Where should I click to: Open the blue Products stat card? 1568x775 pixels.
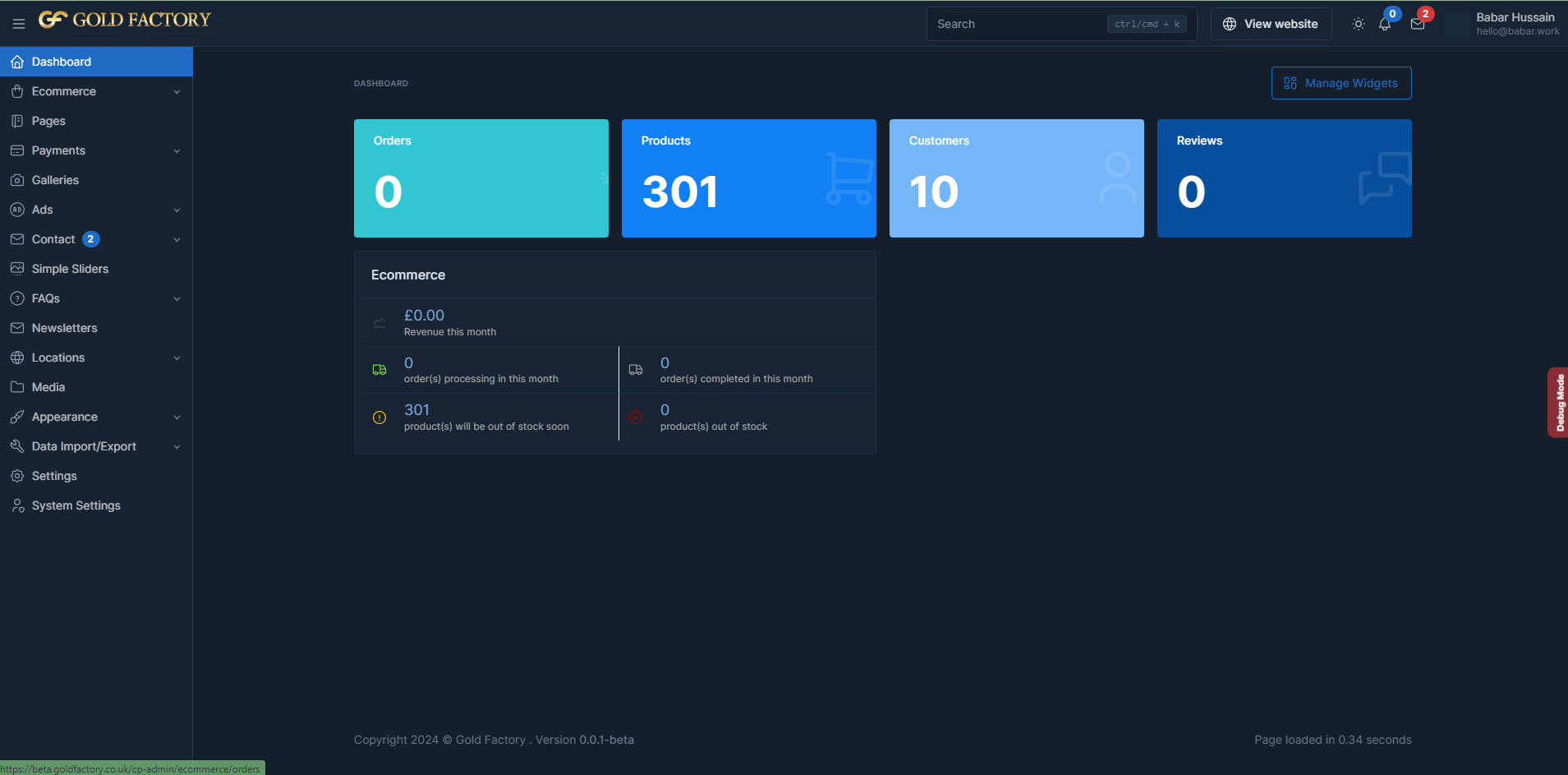click(748, 178)
